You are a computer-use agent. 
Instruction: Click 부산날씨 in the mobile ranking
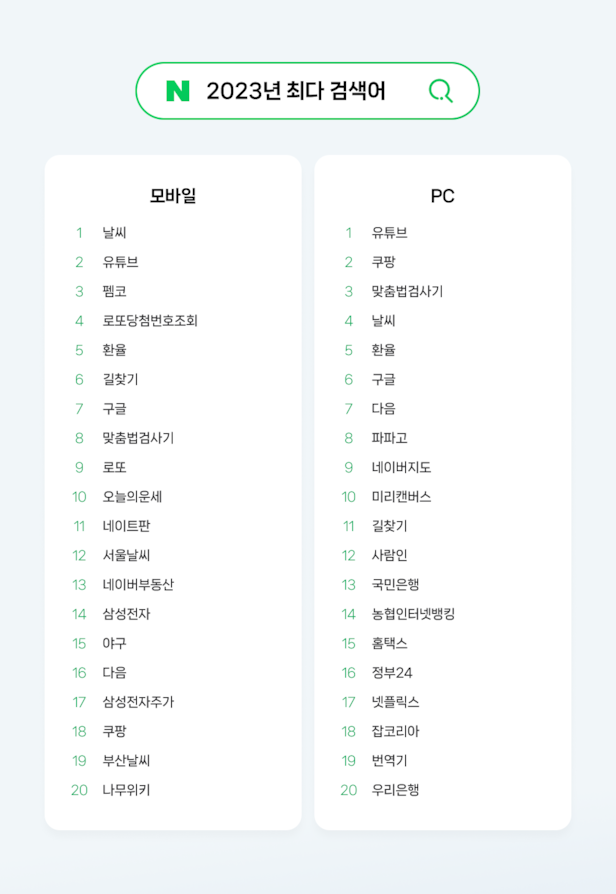point(126,761)
